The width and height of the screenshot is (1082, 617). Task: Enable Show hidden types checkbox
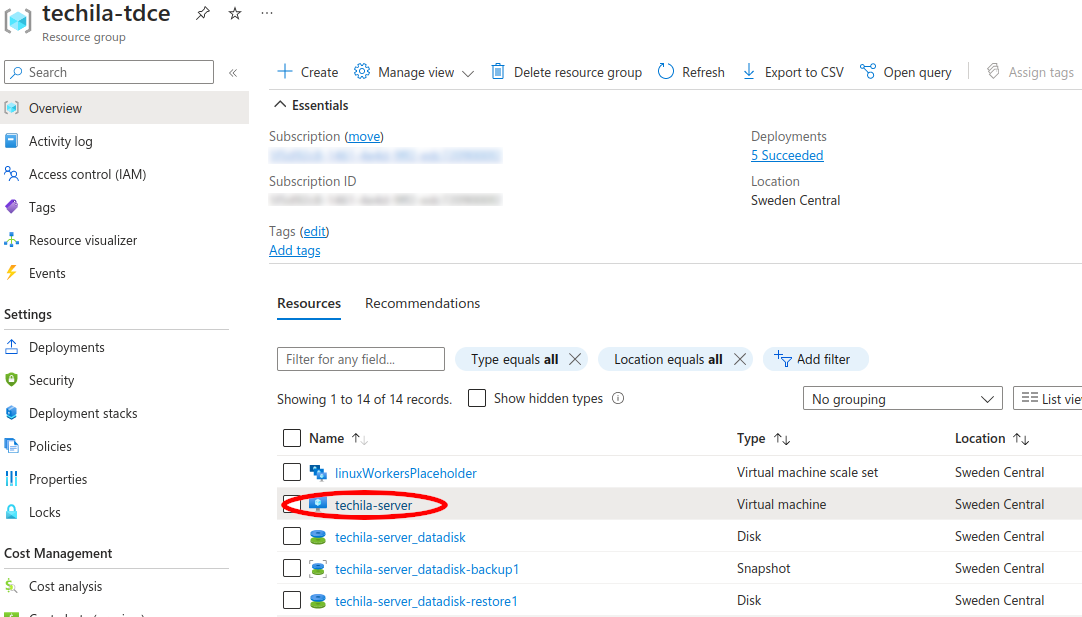click(x=477, y=398)
